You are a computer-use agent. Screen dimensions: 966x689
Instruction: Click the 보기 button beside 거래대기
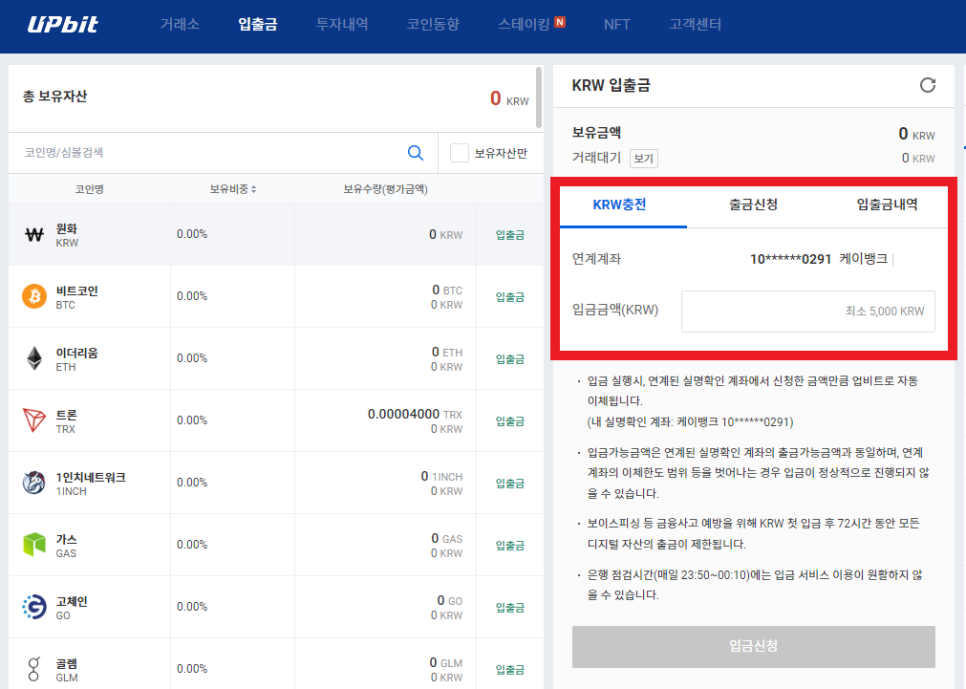643,158
